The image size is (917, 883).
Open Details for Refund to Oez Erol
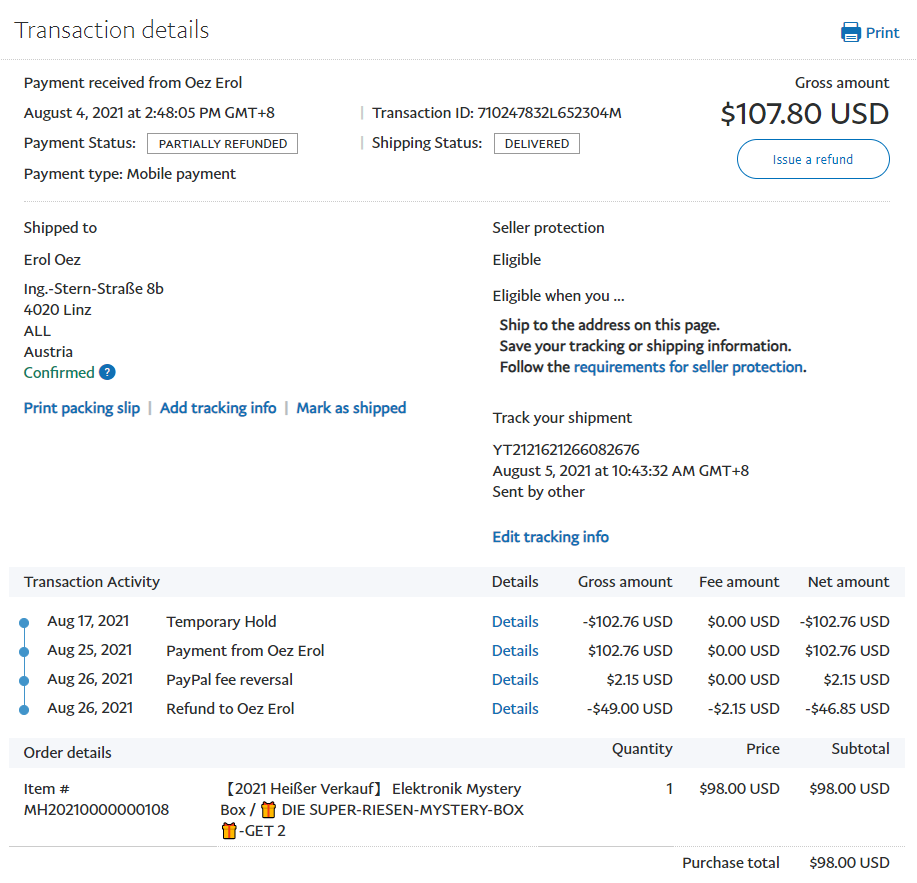(515, 709)
